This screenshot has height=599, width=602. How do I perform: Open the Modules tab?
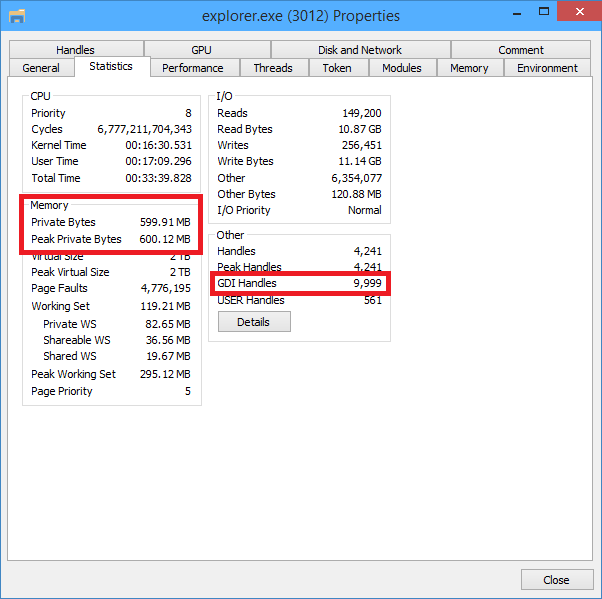pos(403,68)
